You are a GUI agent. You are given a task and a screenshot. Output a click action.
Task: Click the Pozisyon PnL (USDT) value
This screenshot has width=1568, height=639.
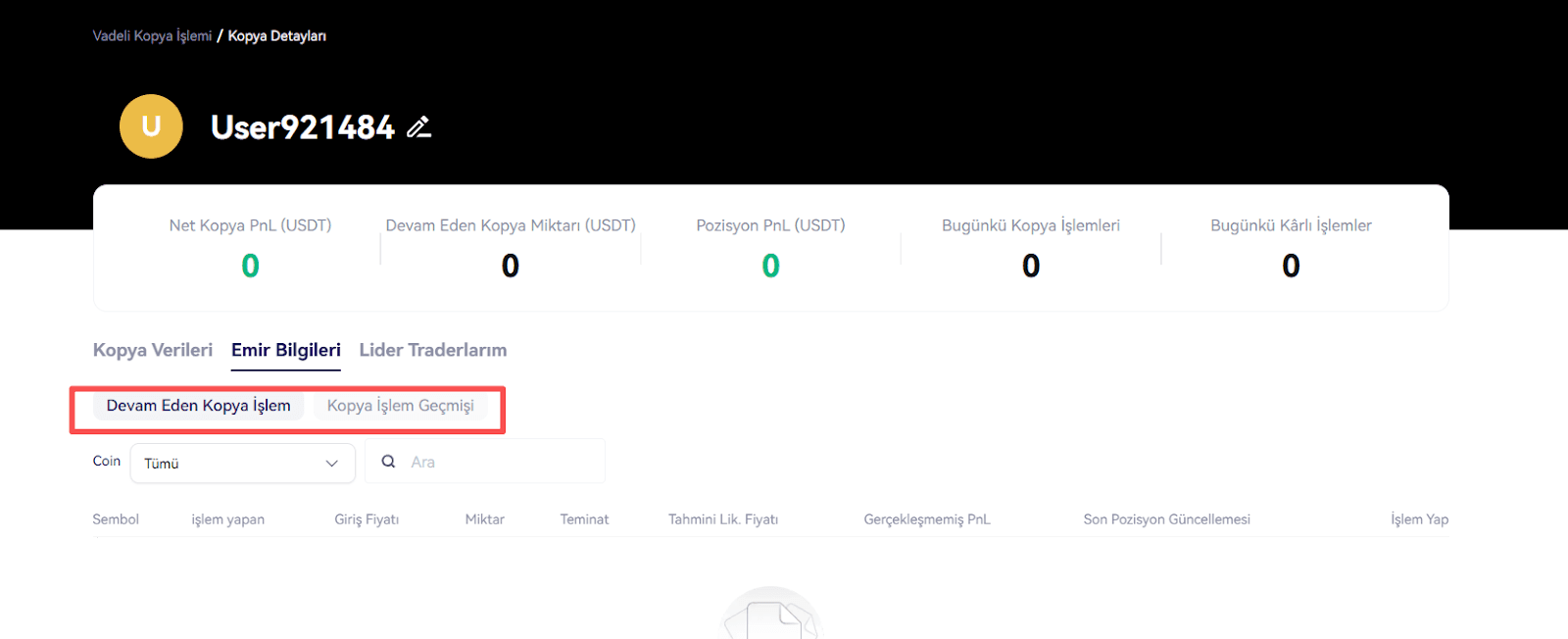point(771,266)
